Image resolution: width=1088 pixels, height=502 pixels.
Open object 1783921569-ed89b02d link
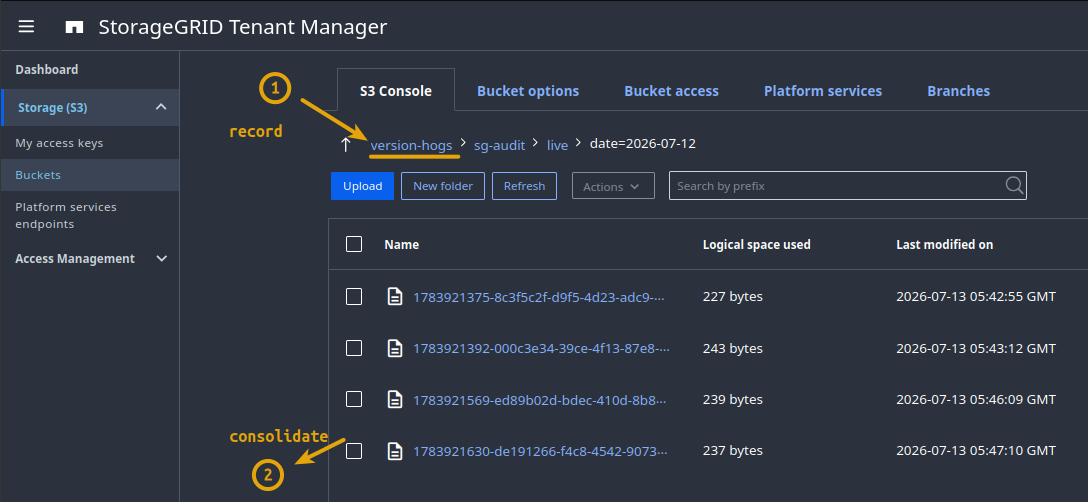[x=541, y=400]
